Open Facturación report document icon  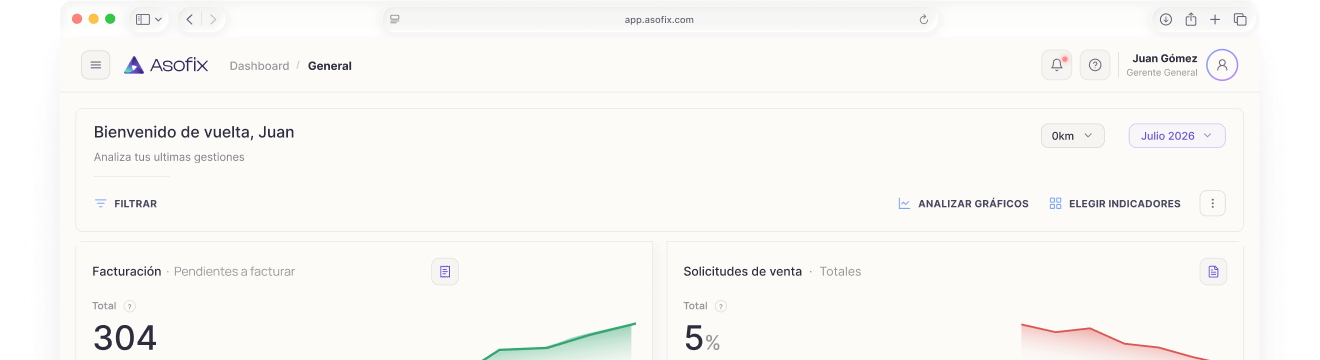445,271
